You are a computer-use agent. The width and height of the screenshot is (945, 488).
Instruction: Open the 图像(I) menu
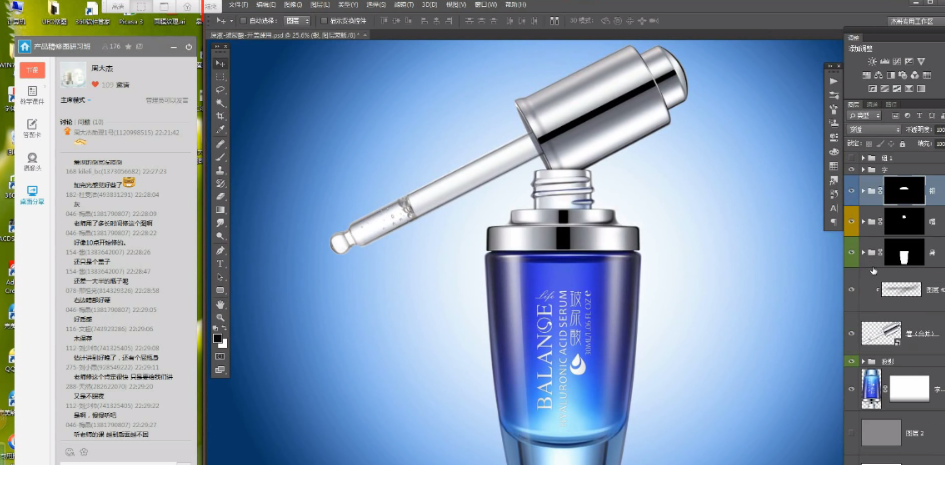pyautogui.click(x=293, y=5)
